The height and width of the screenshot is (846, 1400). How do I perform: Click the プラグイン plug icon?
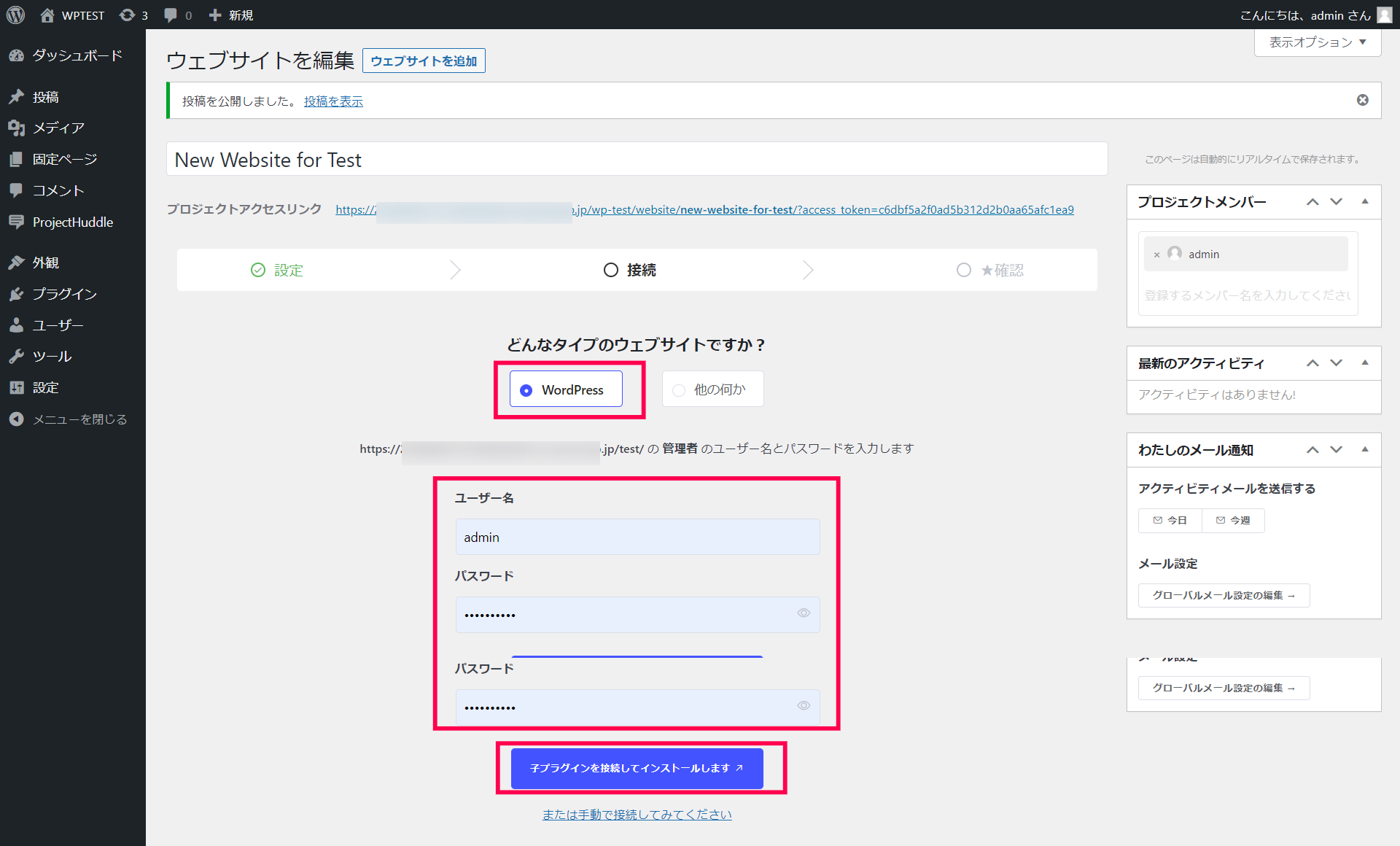pyautogui.click(x=16, y=294)
